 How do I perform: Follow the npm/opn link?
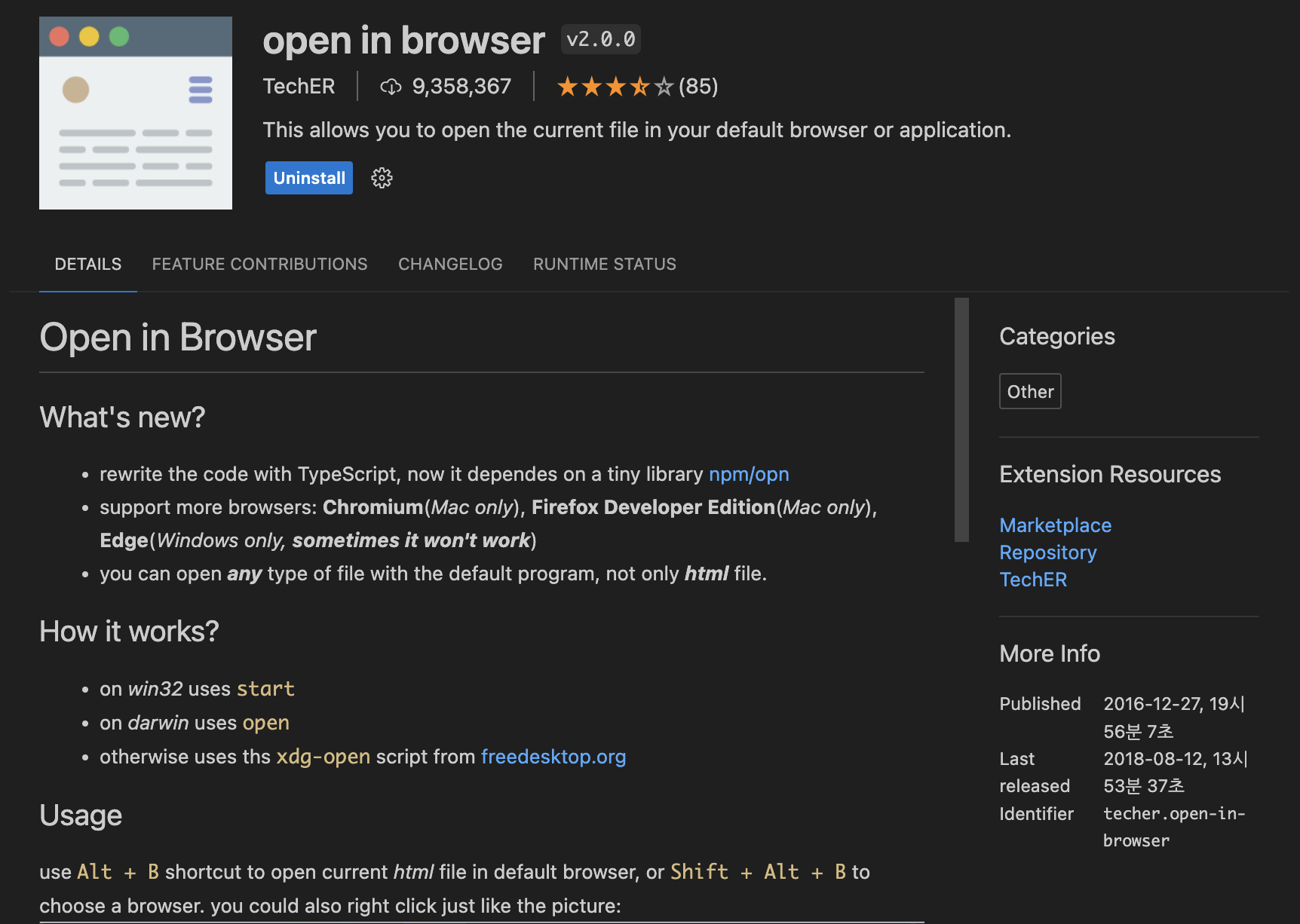749,474
